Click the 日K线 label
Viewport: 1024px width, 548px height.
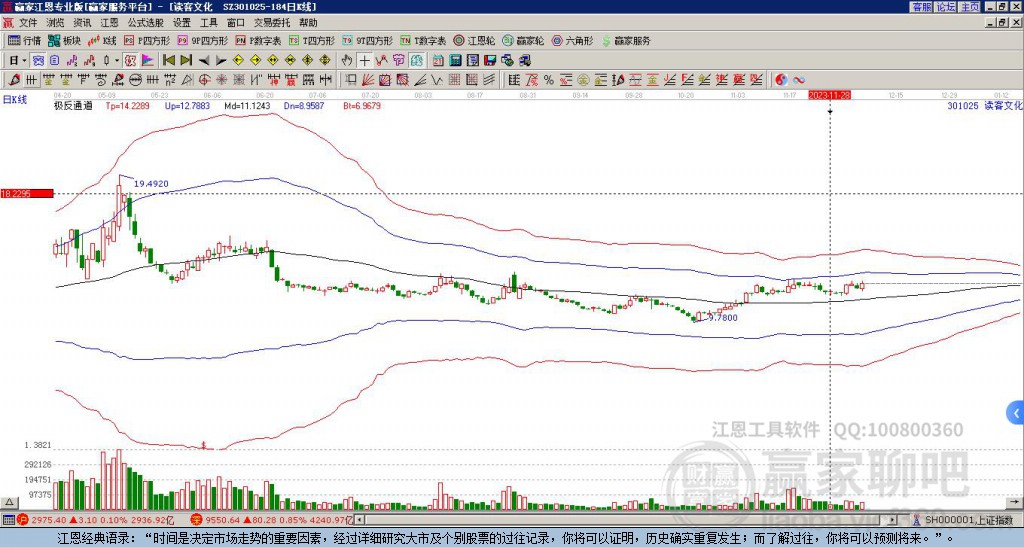pyautogui.click(x=15, y=99)
